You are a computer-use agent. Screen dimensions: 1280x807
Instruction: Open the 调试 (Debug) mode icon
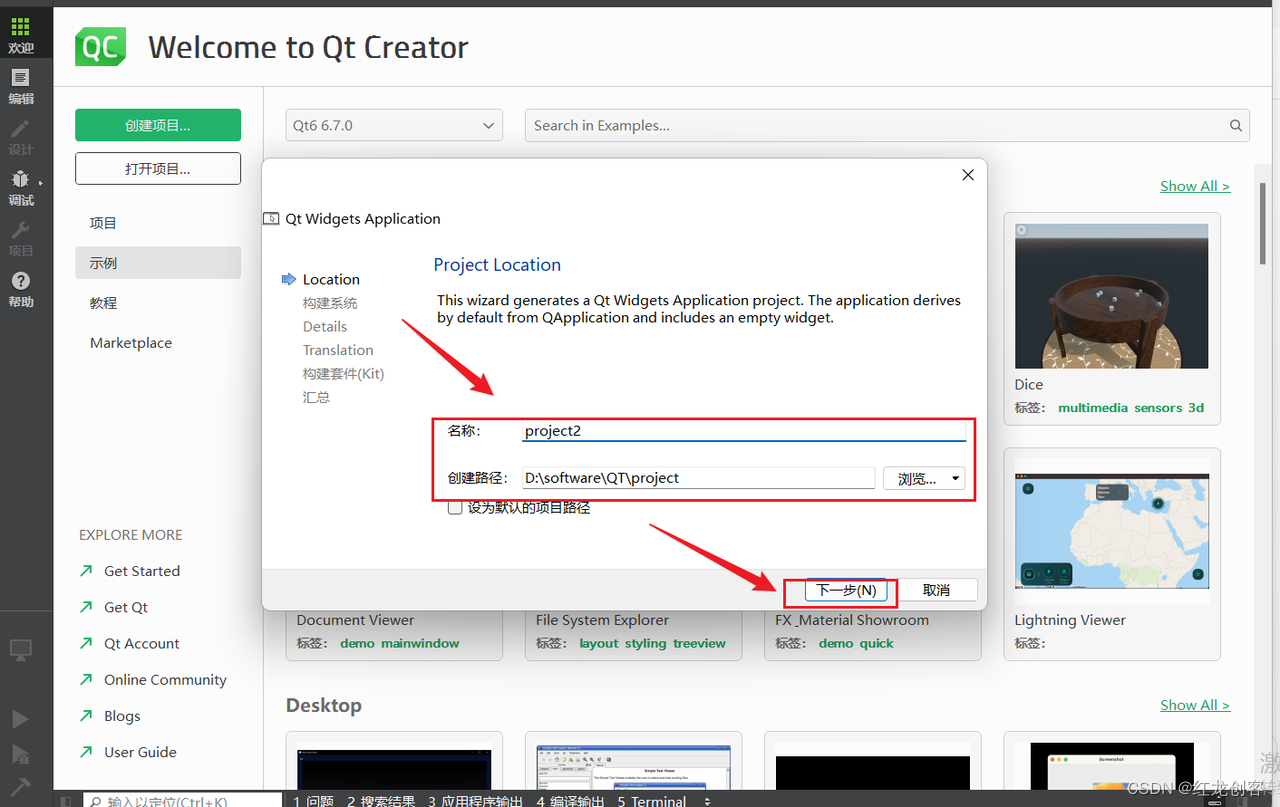20,187
